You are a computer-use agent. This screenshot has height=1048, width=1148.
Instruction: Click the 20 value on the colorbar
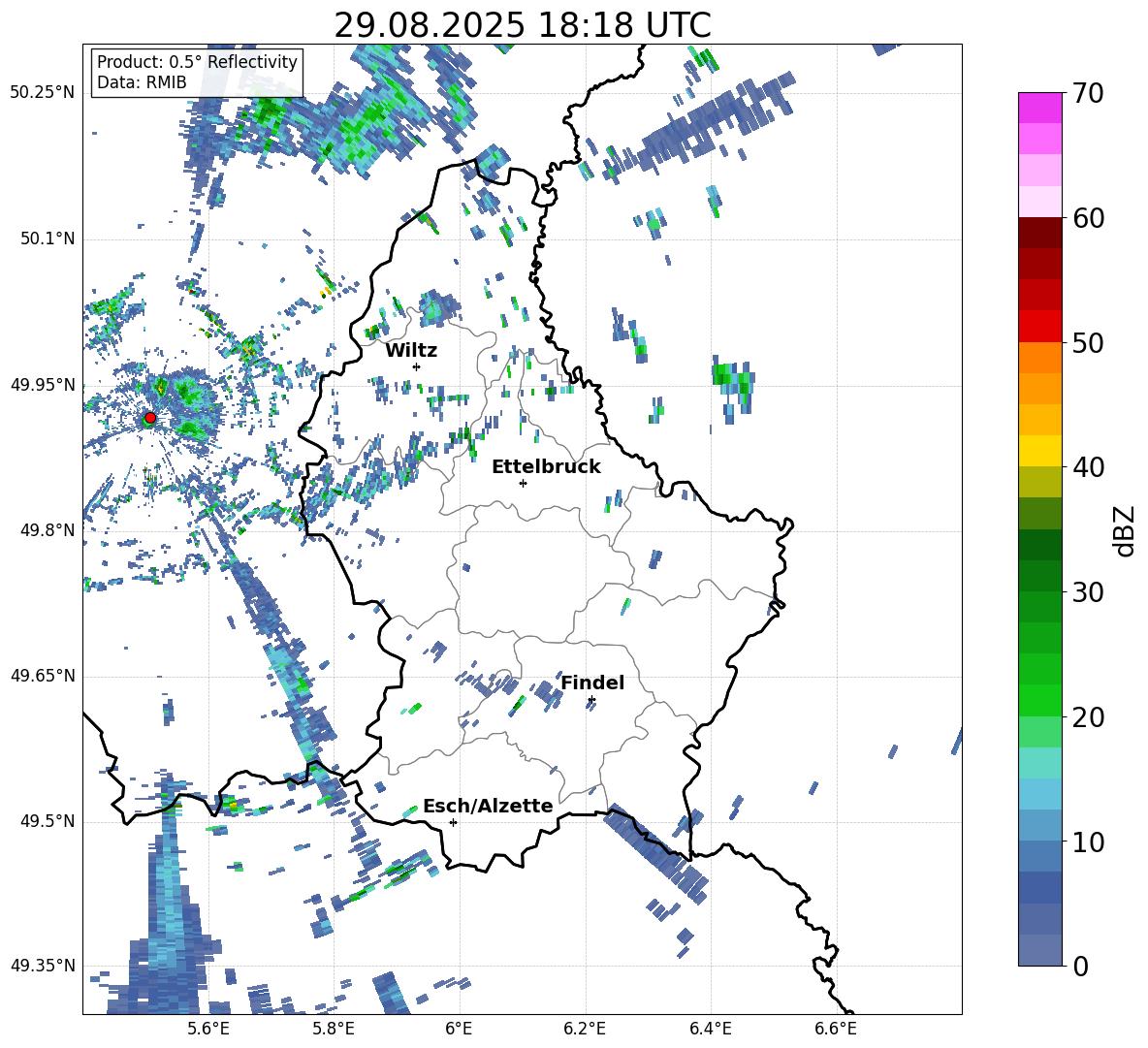pos(1088,717)
